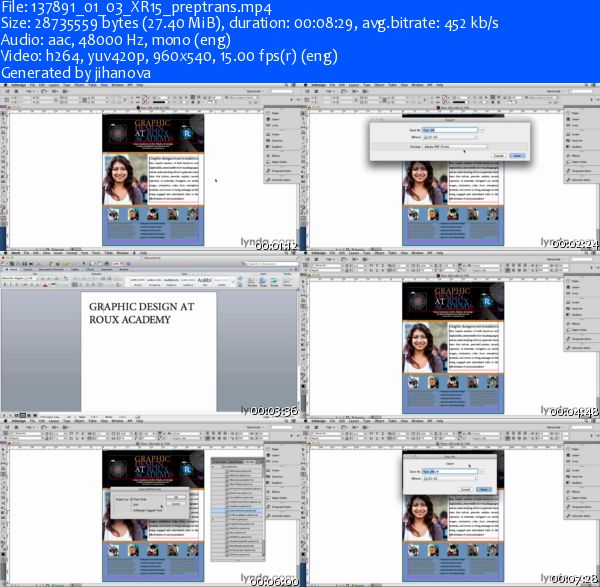600x587 pixels.
Task: Click the Bold icon in Word ribbon
Action: click(5, 285)
